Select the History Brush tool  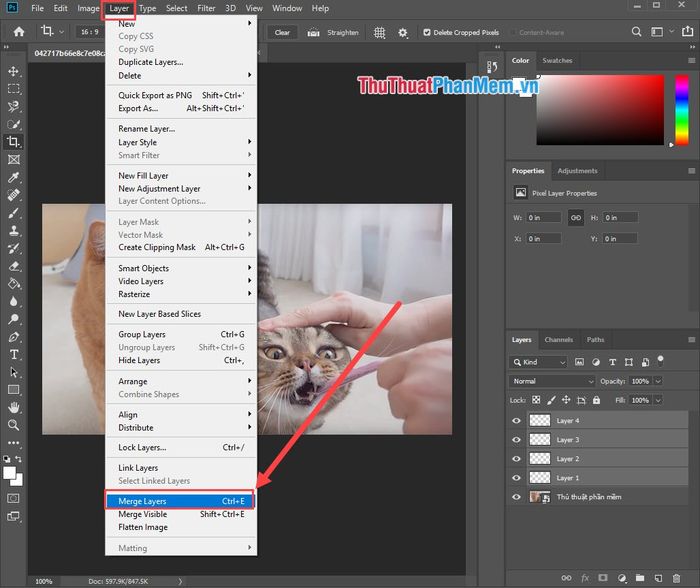point(13,248)
